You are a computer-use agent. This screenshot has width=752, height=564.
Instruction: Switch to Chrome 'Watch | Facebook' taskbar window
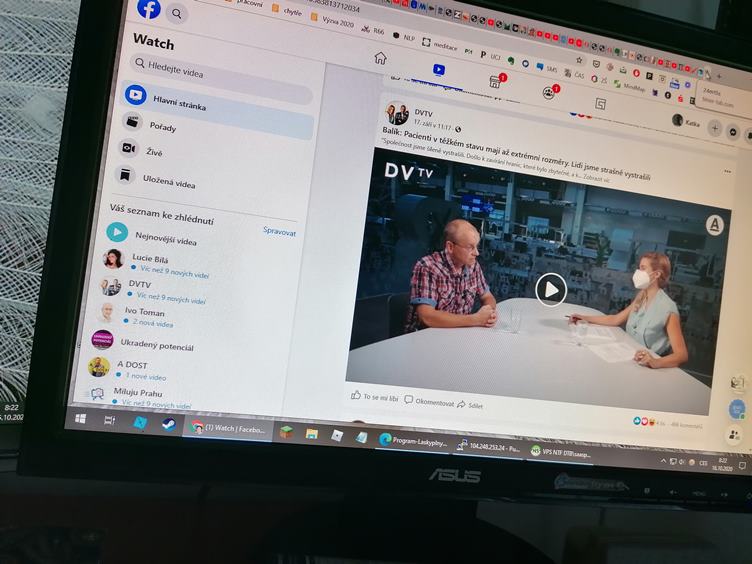(x=228, y=428)
